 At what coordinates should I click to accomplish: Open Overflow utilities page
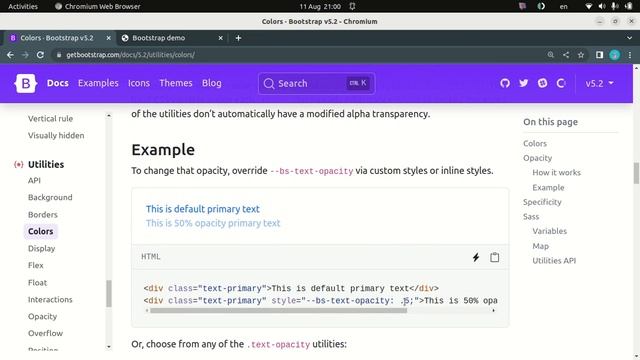[45, 333]
